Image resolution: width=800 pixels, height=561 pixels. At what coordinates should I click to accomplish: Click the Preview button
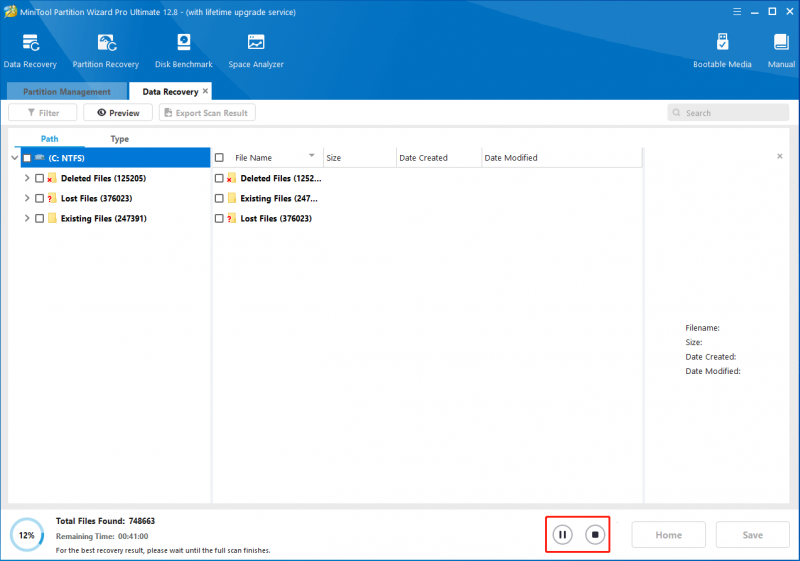pyautogui.click(x=118, y=113)
